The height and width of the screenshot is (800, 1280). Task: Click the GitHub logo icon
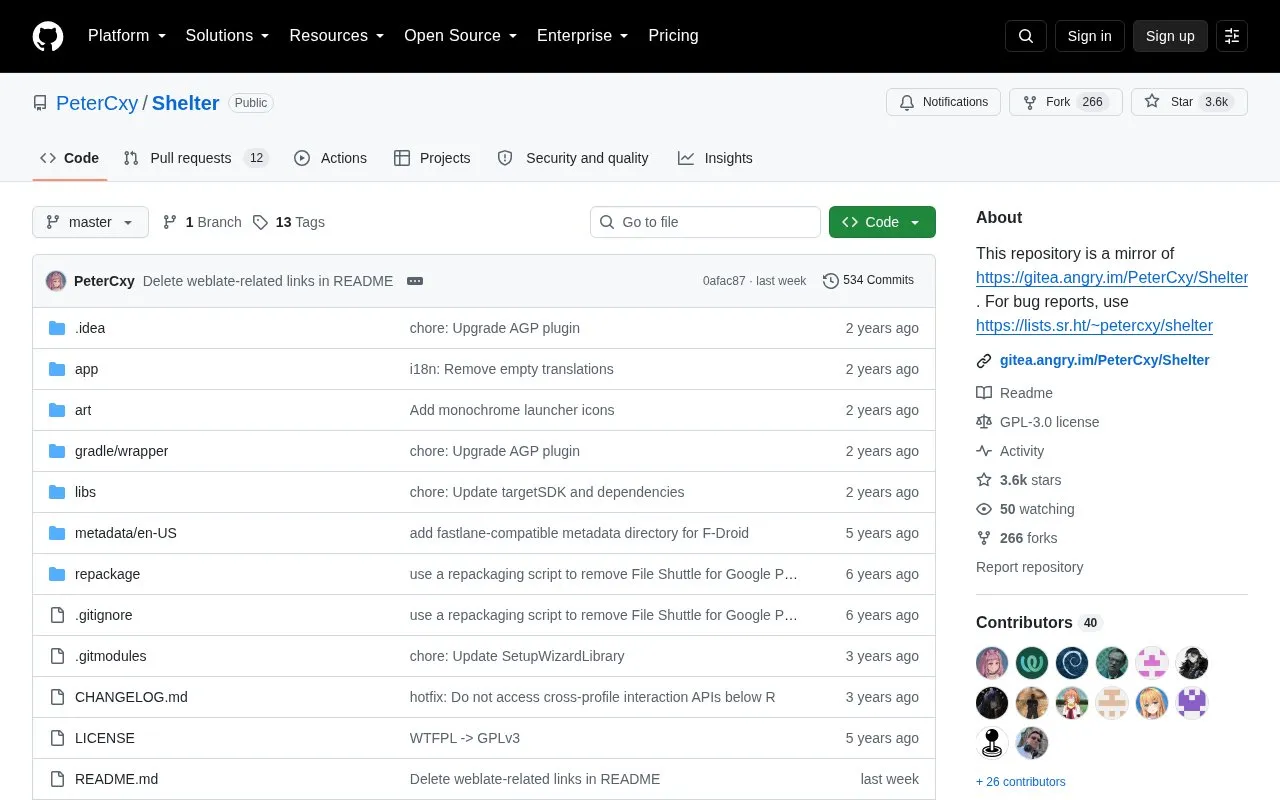[48, 36]
